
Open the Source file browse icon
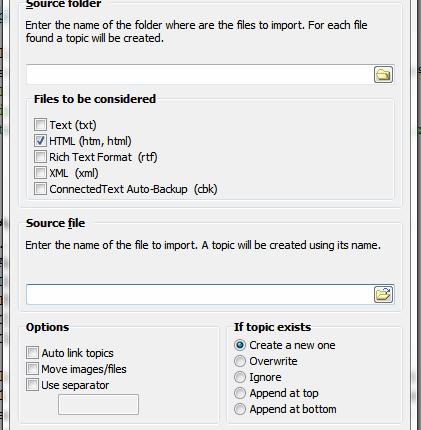[383, 294]
